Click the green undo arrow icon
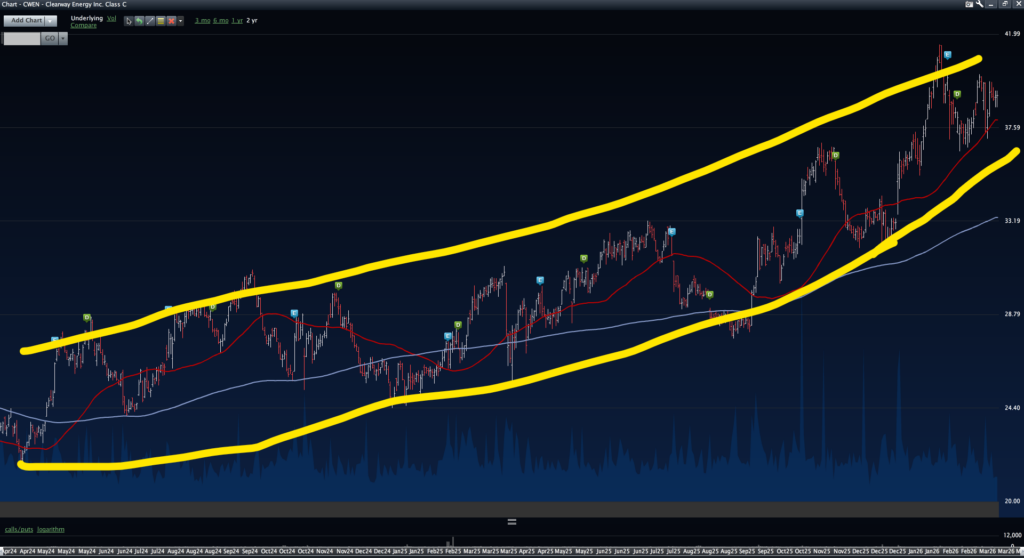The height and width of the screenshot is (558, 1024). click(139, 20)
